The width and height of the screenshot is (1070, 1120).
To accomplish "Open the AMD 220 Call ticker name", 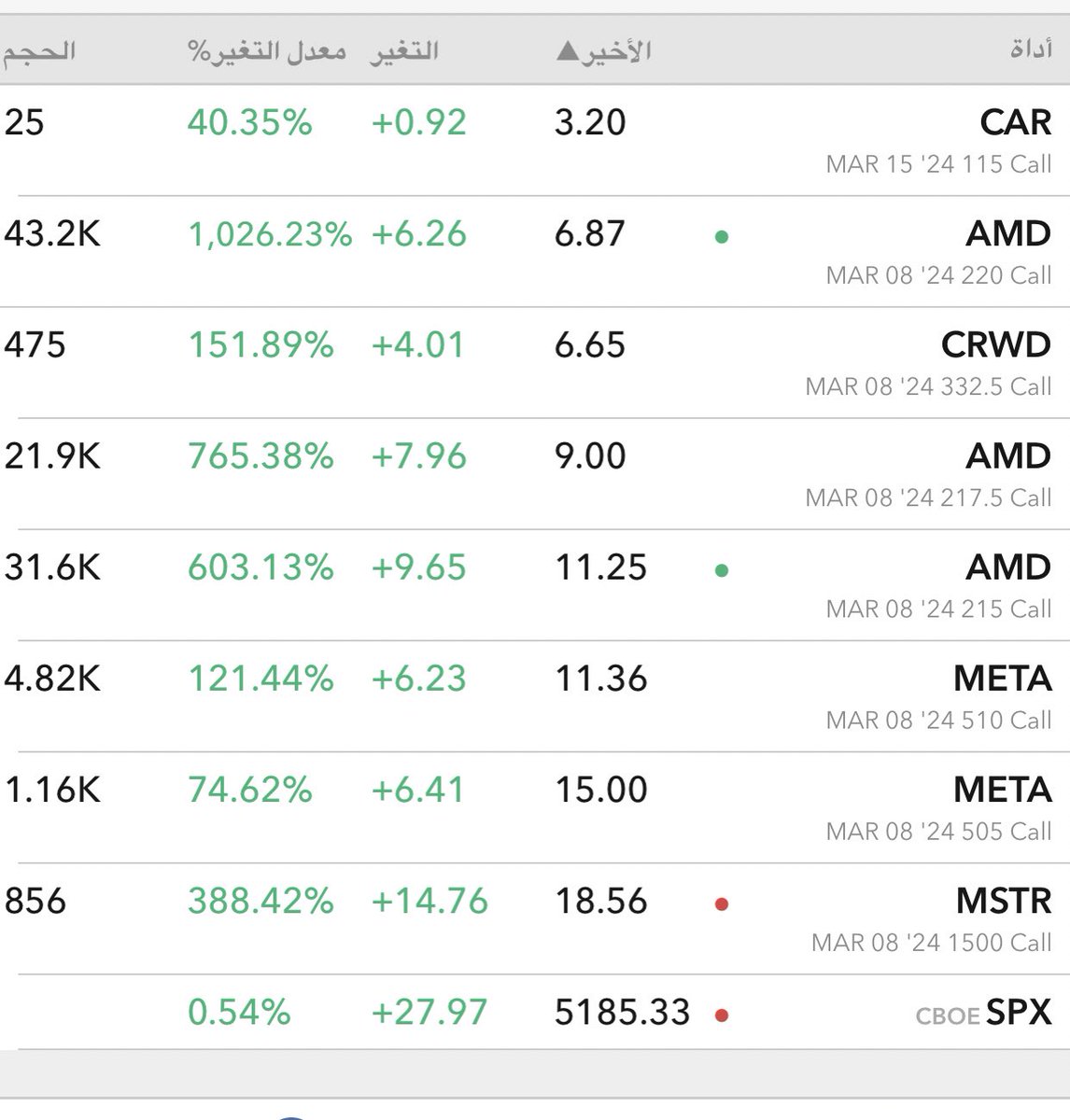I will (x=1008, y=233).
